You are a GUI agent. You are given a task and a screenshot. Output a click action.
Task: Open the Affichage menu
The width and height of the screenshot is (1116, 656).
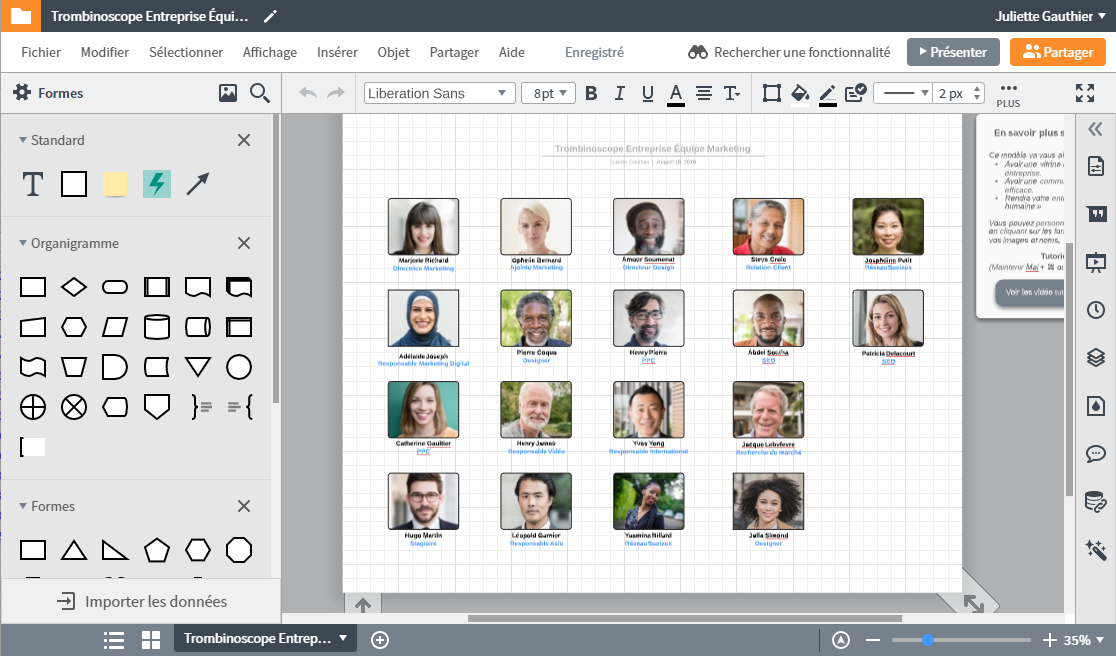269,52
